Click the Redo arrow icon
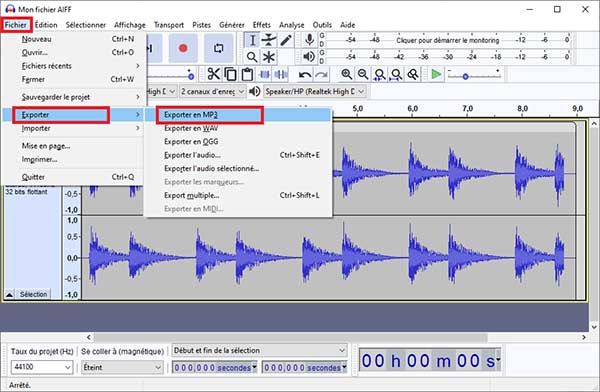The image size is (600, 392). [321, 74]
